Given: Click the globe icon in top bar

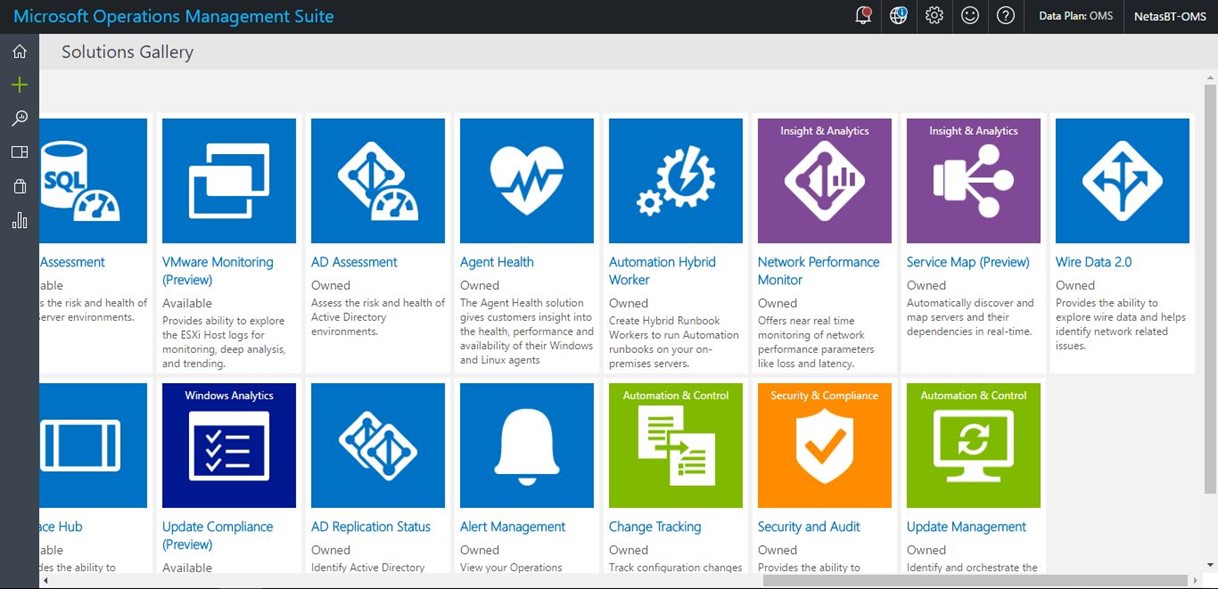Looking at the screenshot, I should pyautogui.click(x=898, y=16).
